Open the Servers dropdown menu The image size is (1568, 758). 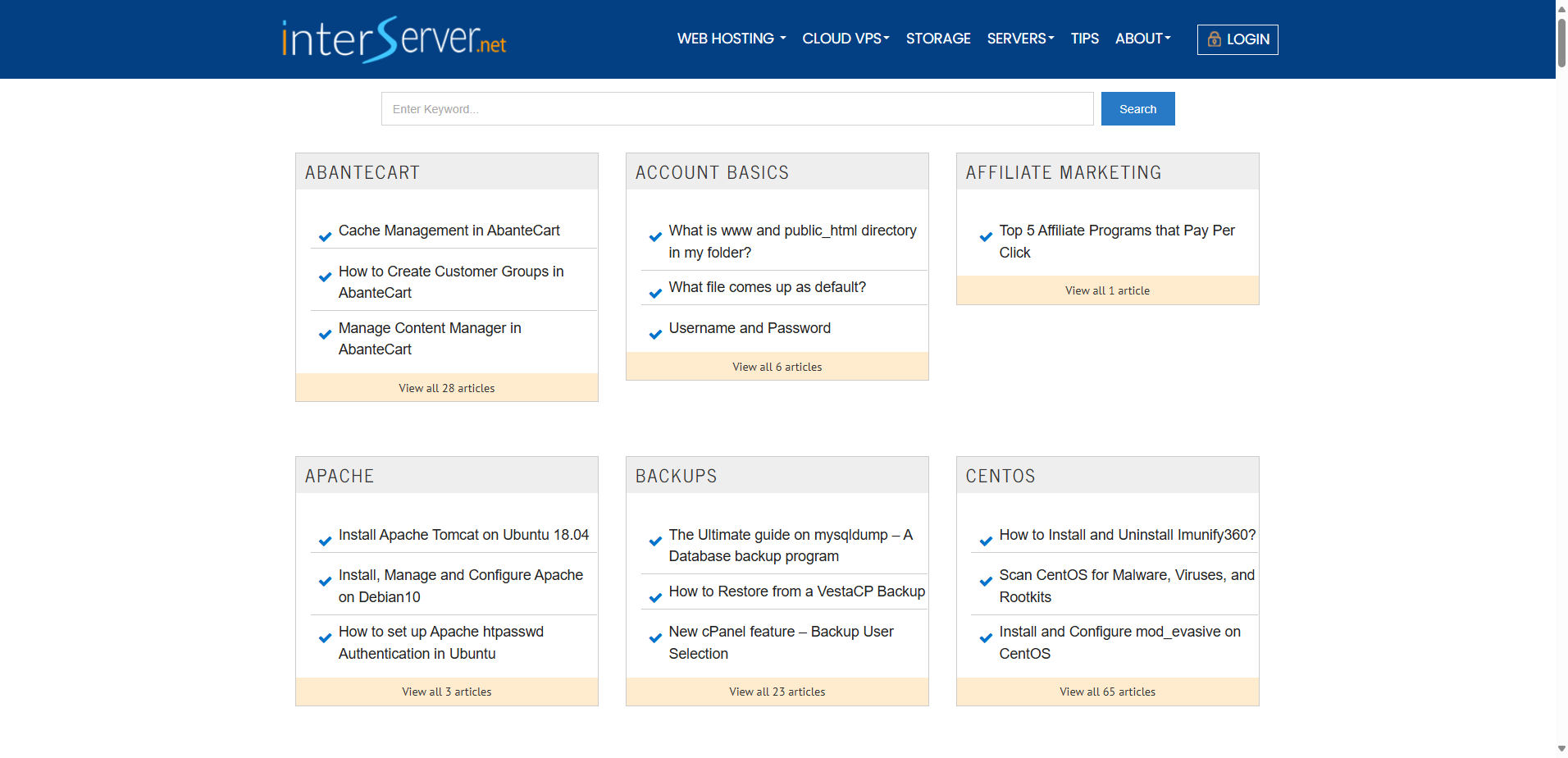(x=1020, y=39)
